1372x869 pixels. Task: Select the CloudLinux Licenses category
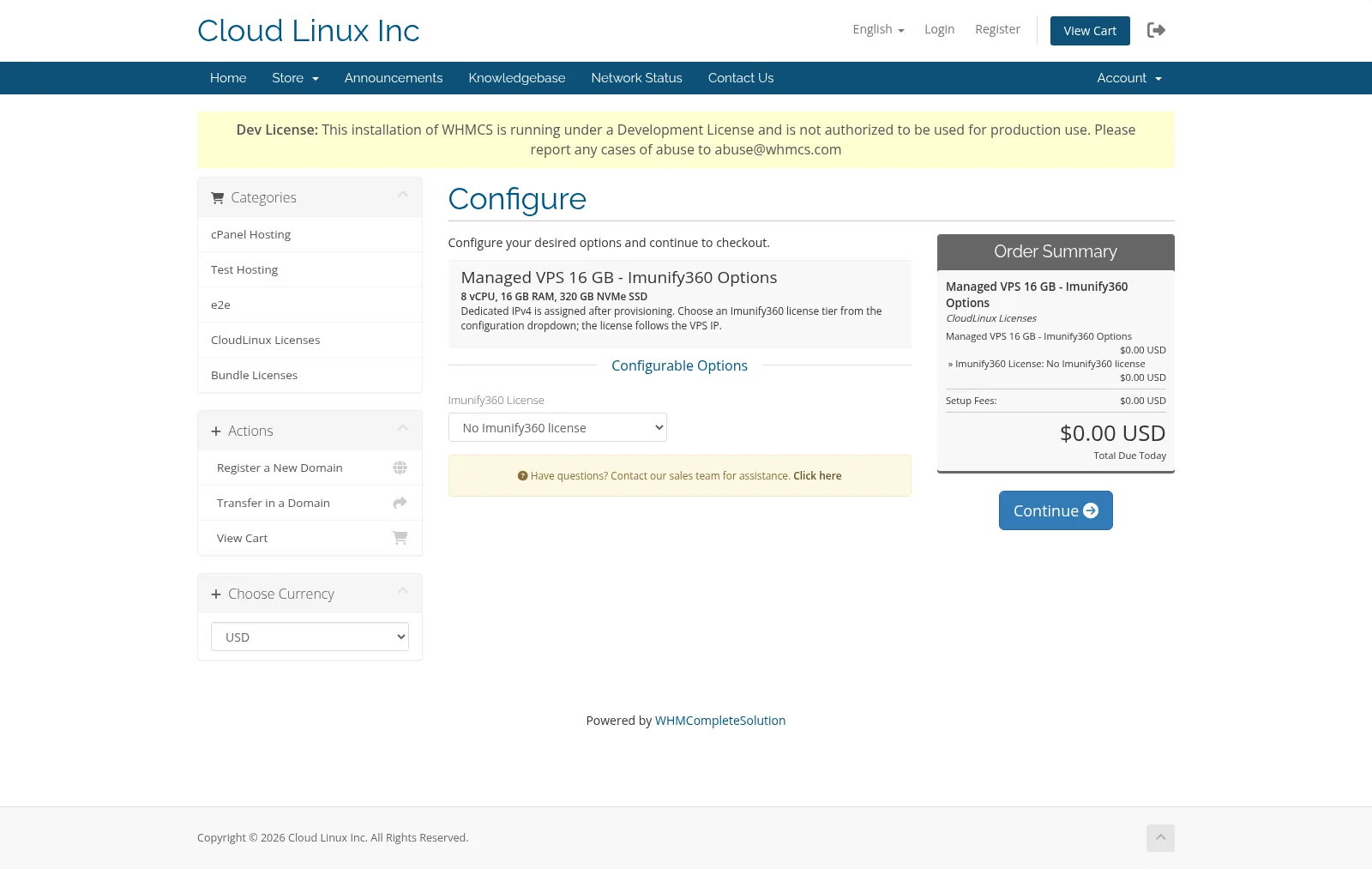click(310, 340)
